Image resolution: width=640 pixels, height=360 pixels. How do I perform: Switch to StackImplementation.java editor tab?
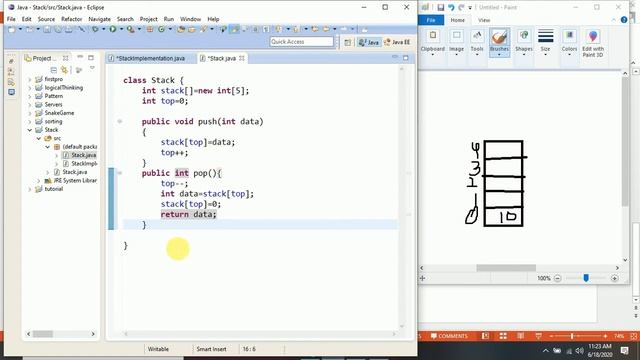(150, 58)
